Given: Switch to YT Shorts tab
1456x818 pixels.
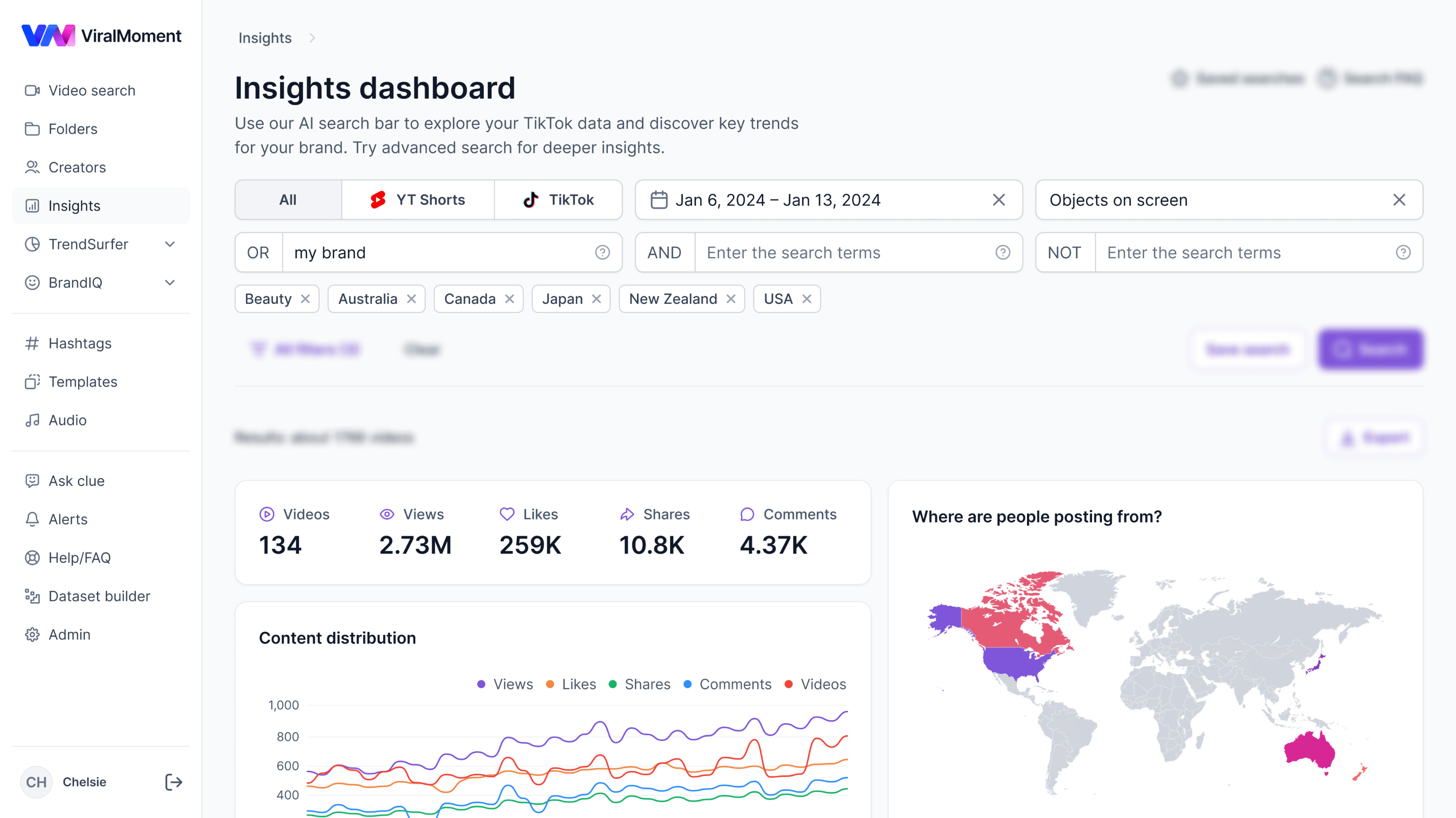Looking at the screenshot, I should 418,200.
